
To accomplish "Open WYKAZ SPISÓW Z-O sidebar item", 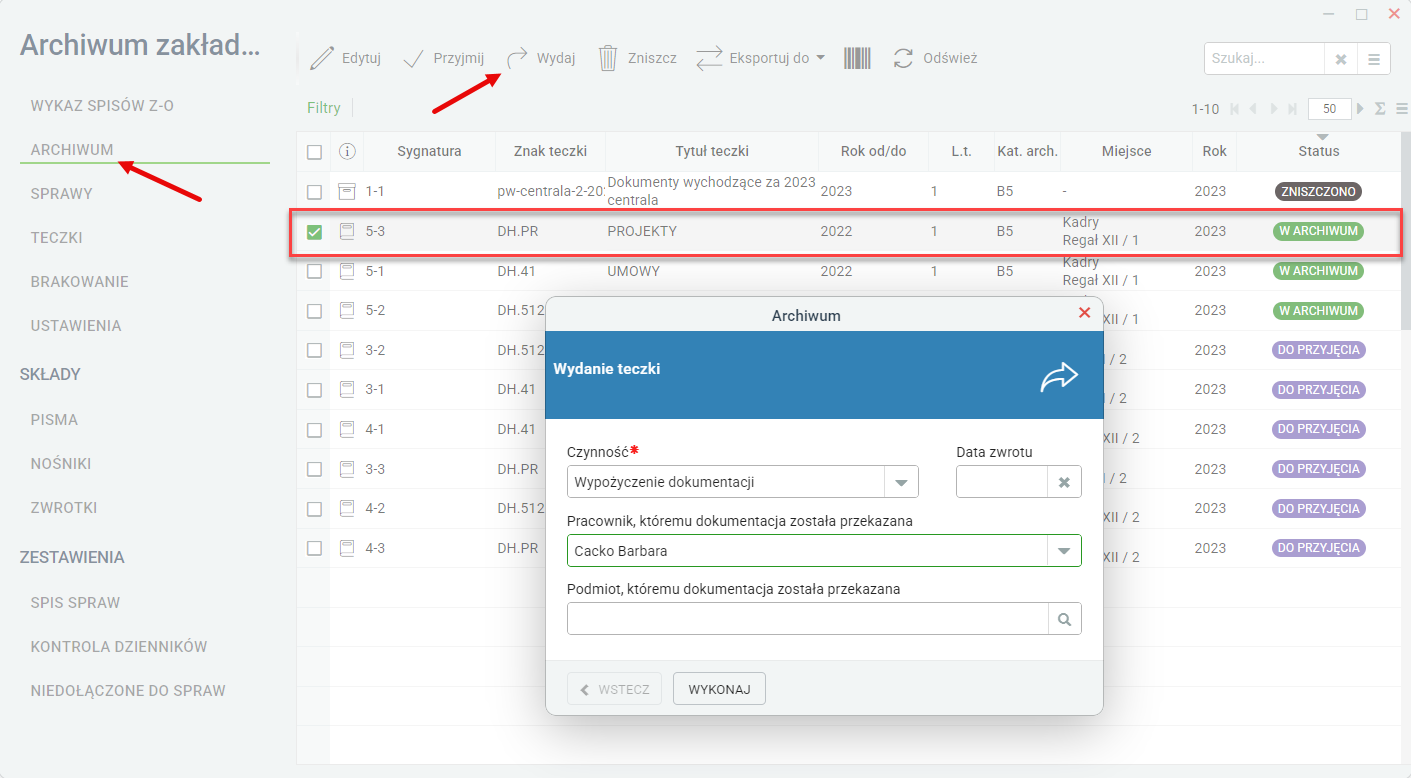I will coord(102,105).
